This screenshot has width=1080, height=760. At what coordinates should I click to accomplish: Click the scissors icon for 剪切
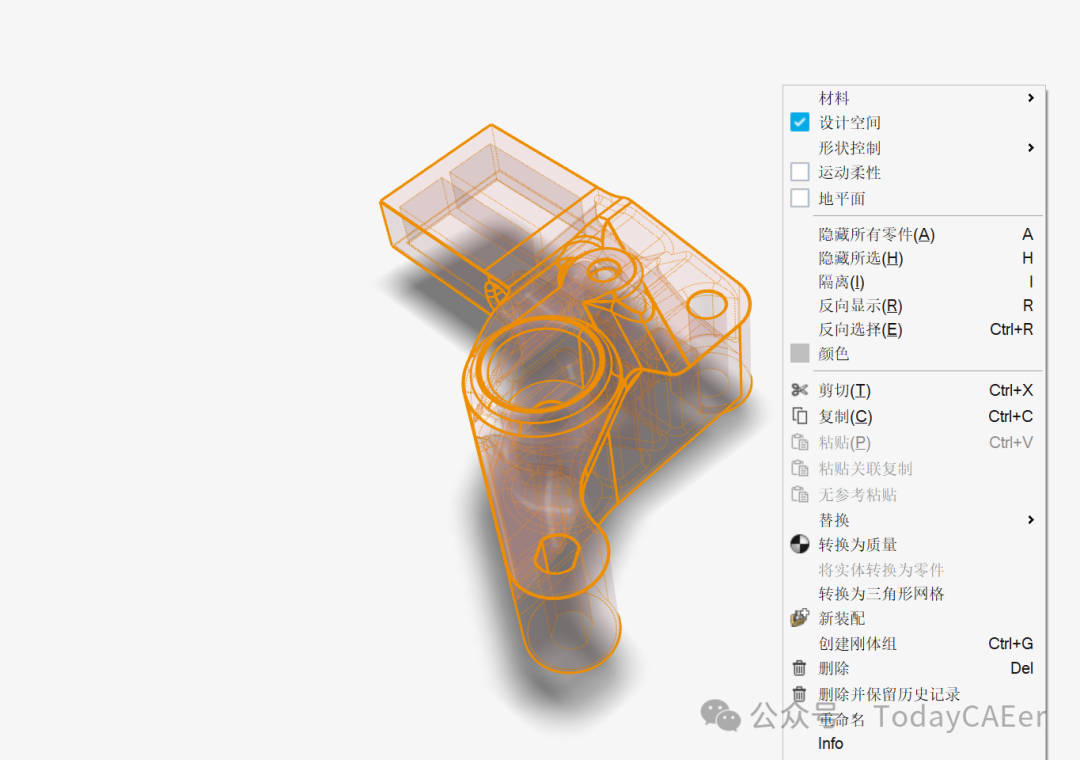click(x=799, y=390)
